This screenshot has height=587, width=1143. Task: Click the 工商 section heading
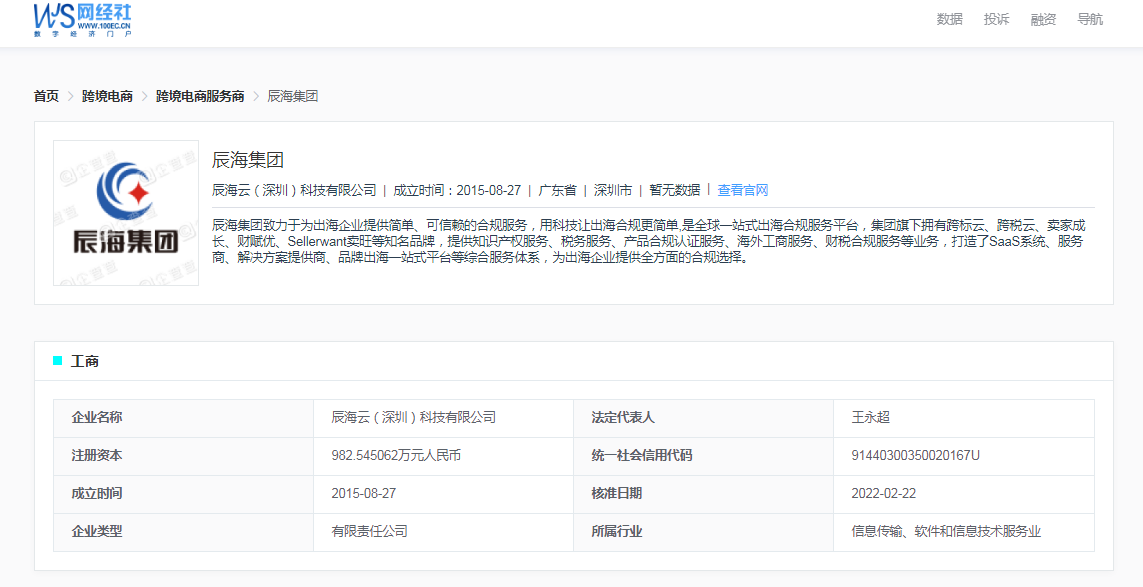click(85, 361)
